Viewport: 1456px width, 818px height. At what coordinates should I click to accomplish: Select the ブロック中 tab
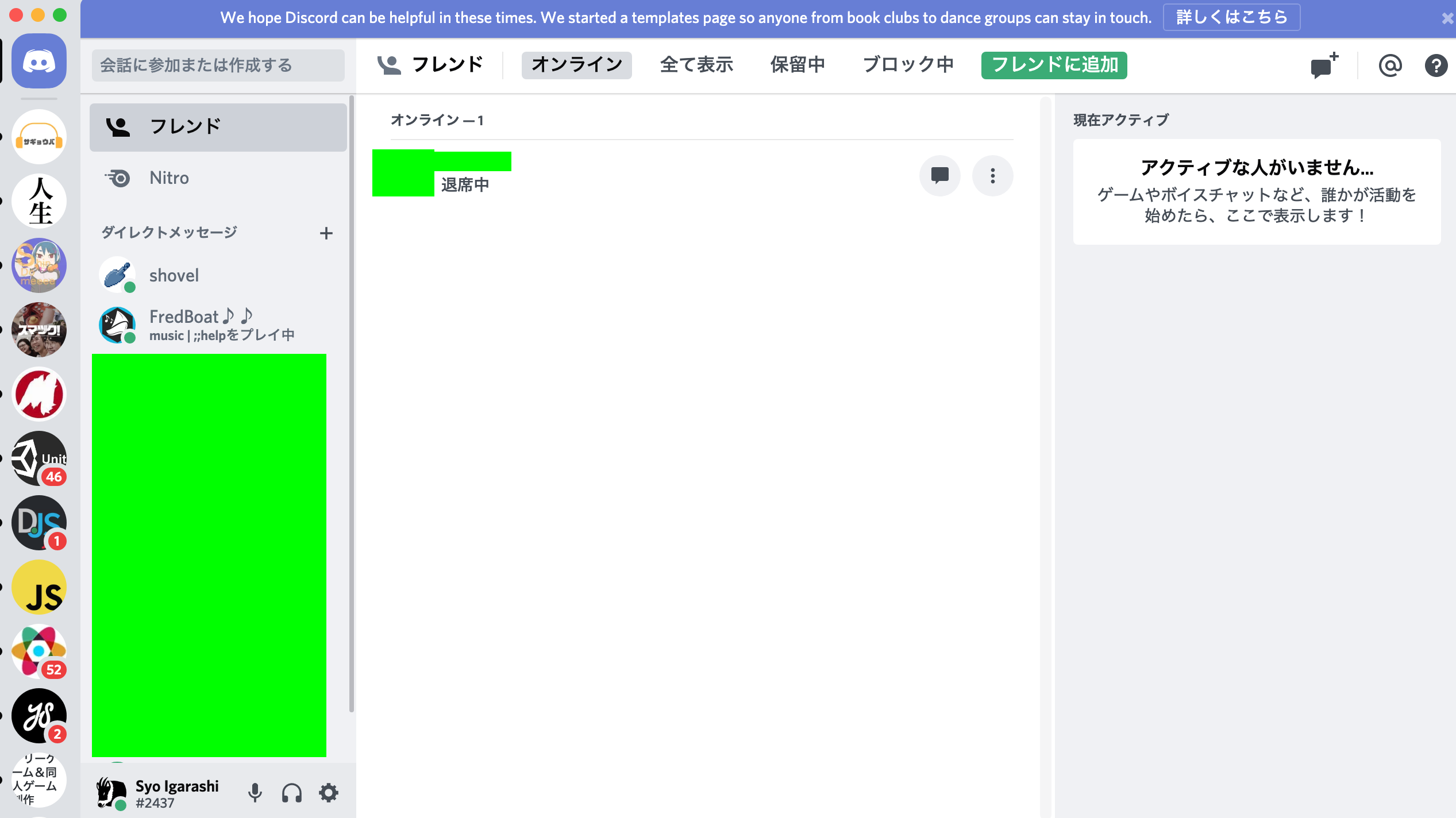pos(908,65)
